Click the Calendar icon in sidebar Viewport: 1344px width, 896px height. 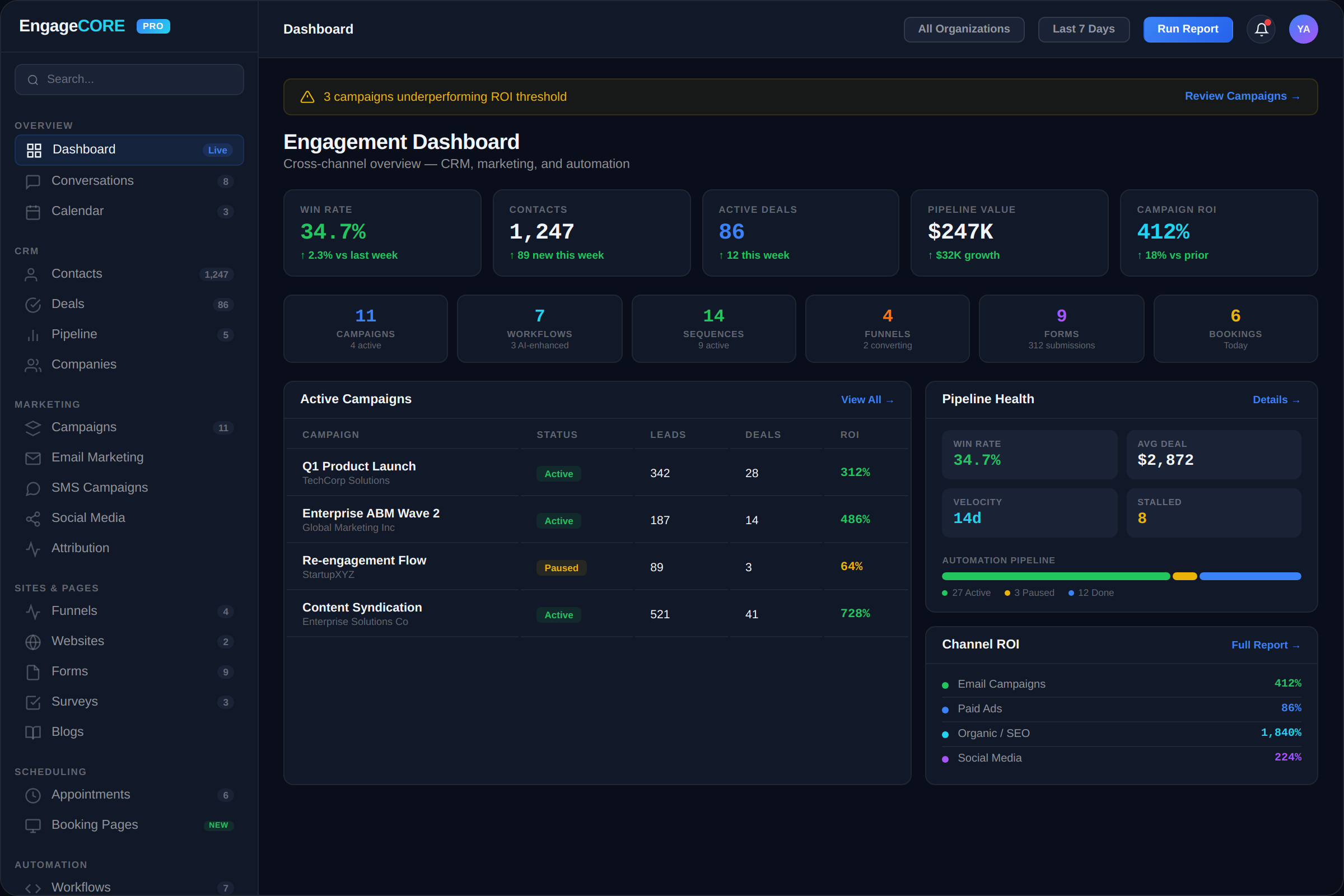click(33, 212)
